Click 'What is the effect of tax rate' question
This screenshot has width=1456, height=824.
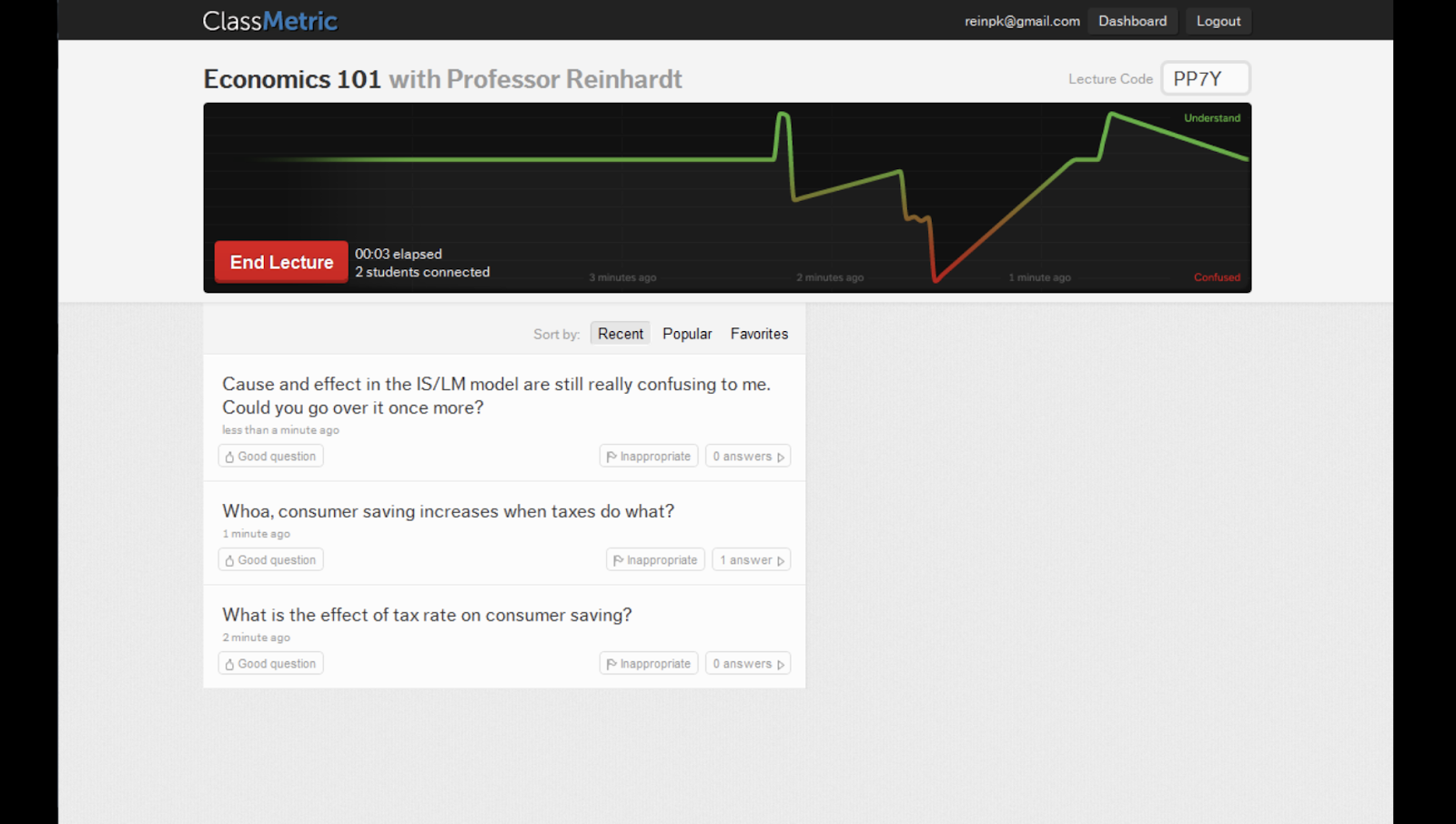point(427,615)
